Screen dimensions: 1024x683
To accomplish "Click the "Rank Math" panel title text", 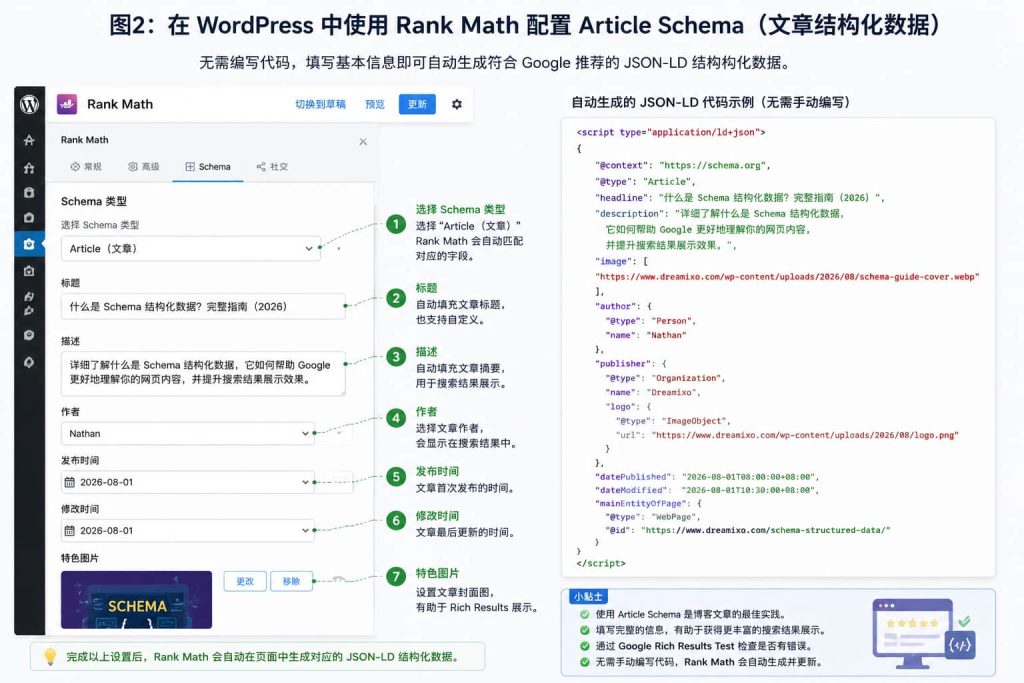I will pos(85,140).
